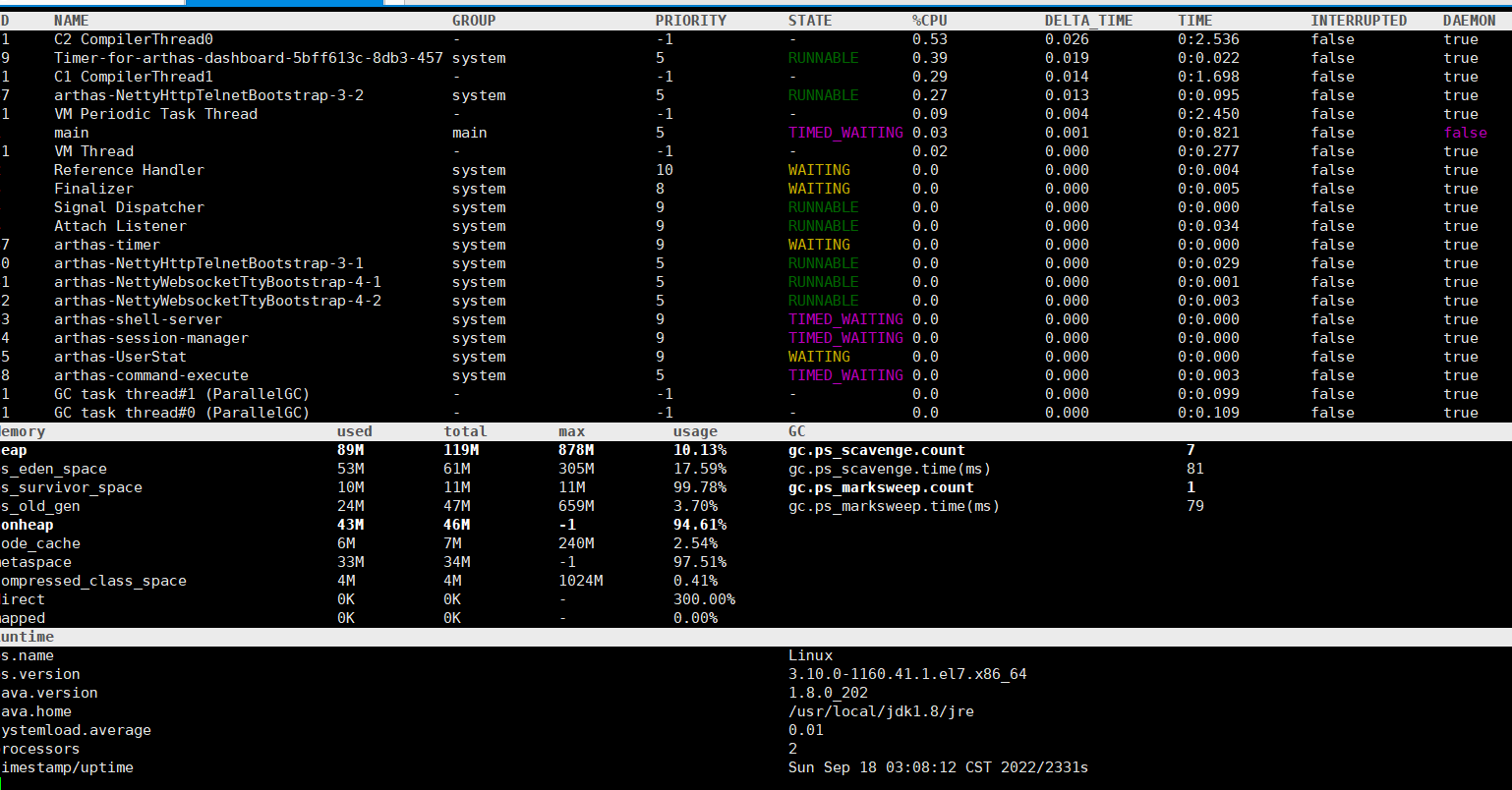
Task: Select the C2 CompilerThread0 thread name
Action: (x=134, y=39)
